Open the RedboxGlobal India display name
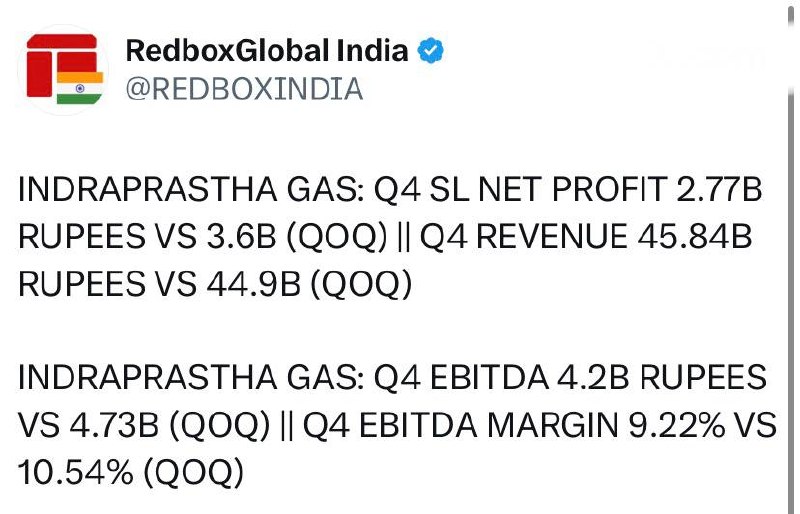The height and width of the screenshot is (514, 800). coord(267,51)
